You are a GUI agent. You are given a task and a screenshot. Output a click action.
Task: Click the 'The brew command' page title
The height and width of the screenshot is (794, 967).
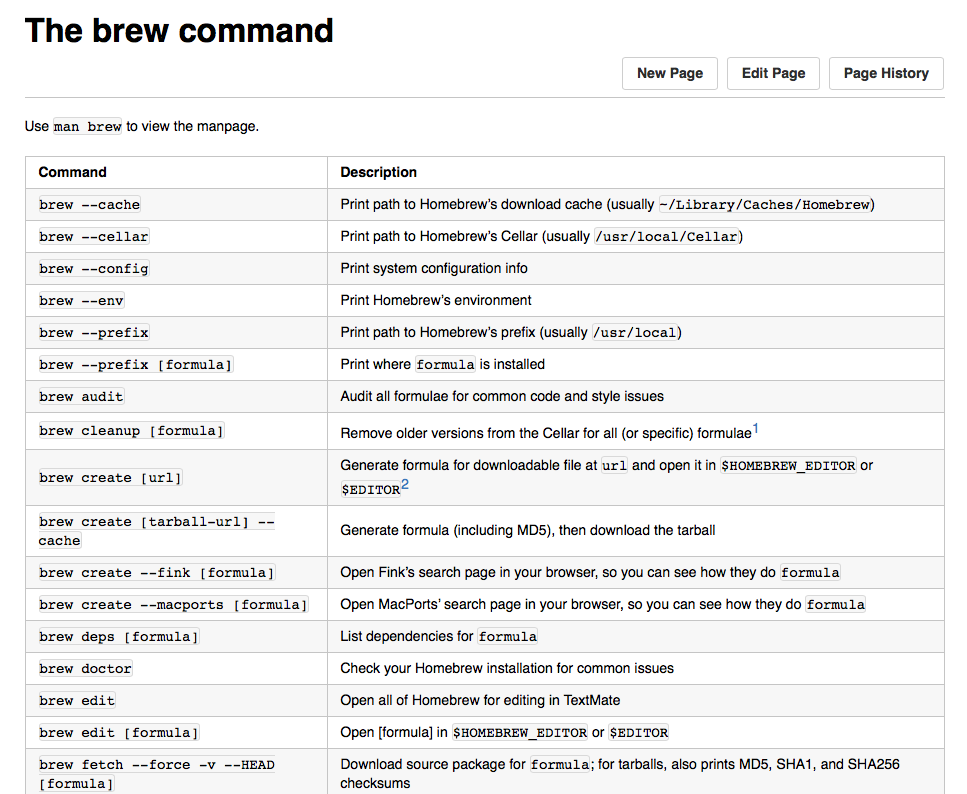pos(179,30)
